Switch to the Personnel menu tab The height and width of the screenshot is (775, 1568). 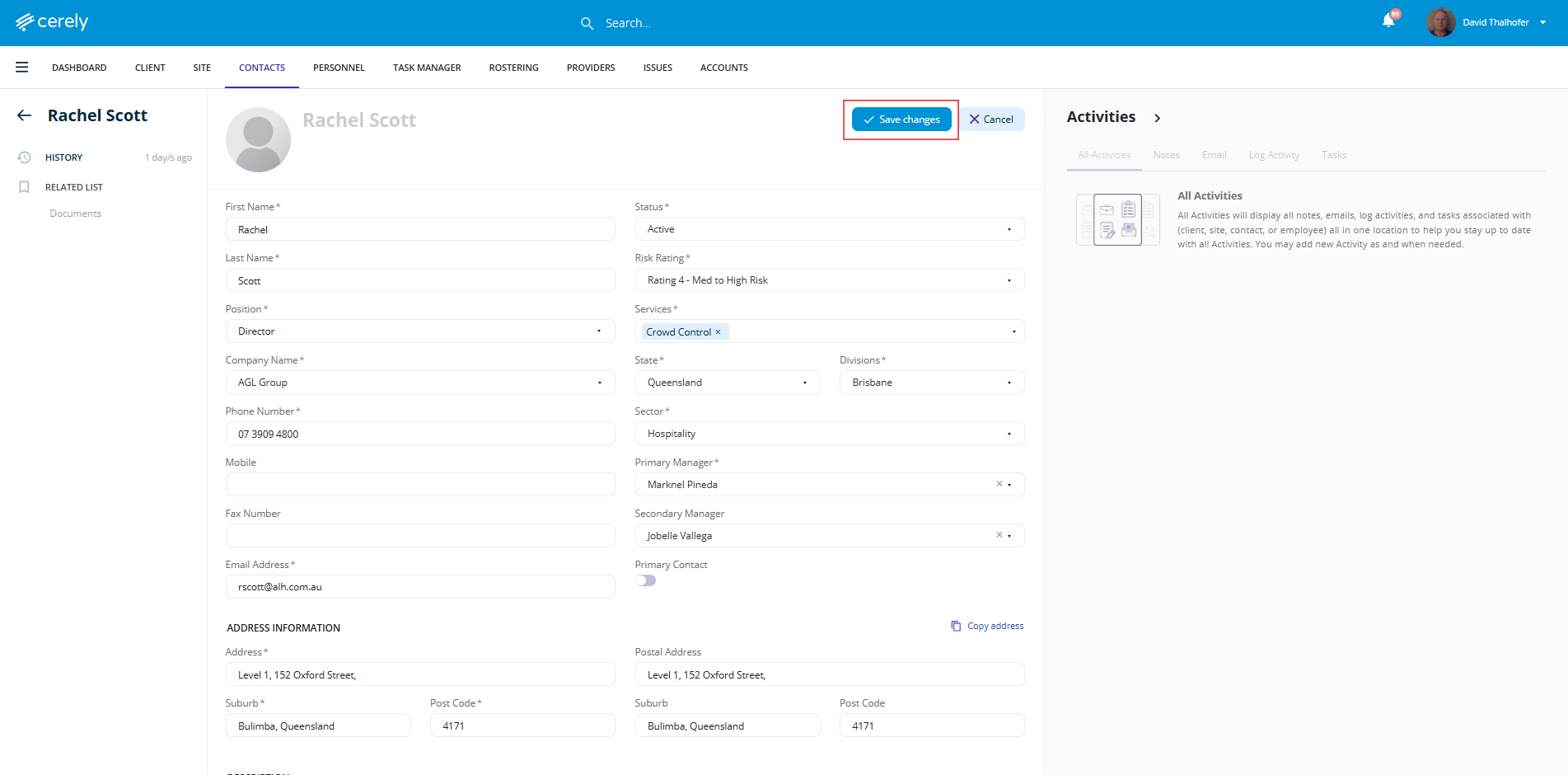tap(339, 68)
